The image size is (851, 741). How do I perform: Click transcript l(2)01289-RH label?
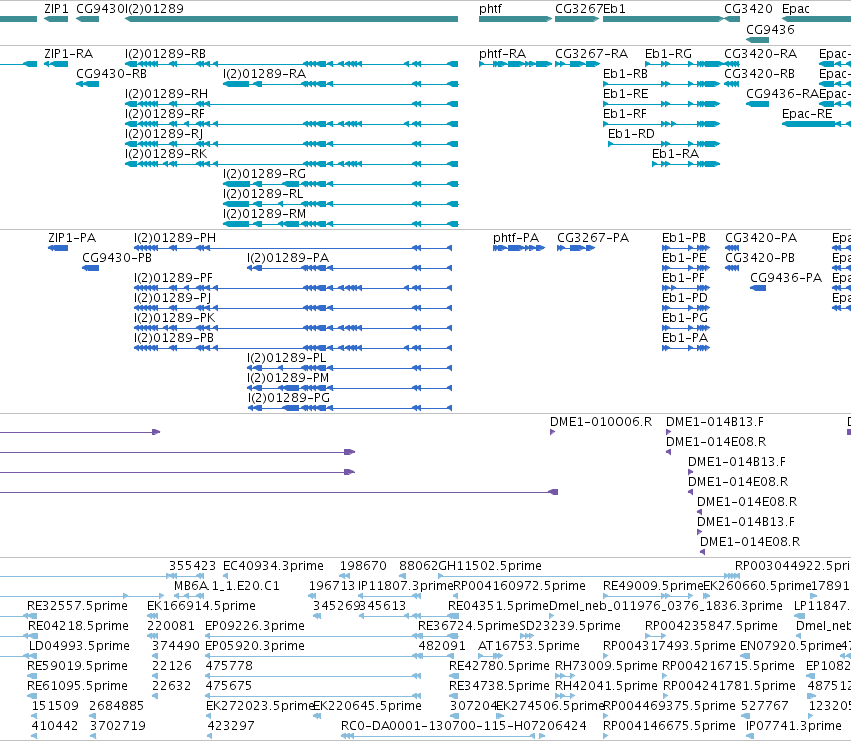(167, 94)
